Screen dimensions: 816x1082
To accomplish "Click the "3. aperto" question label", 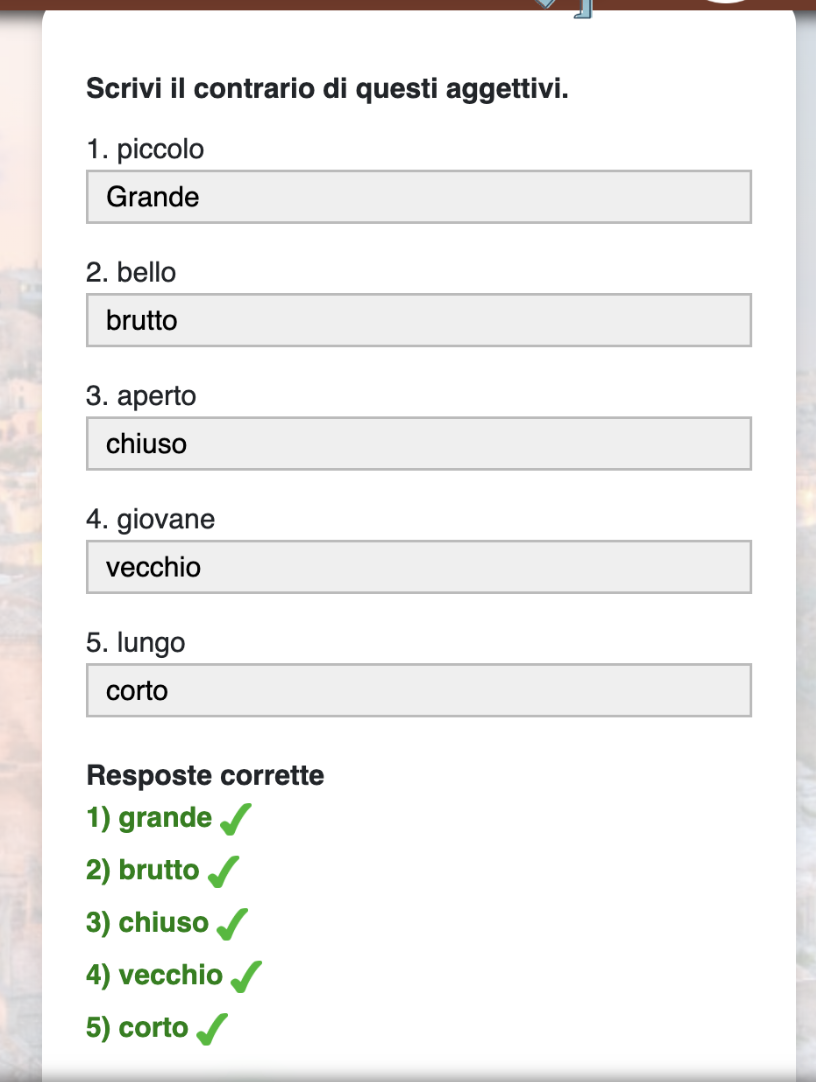I will click(x=141, y=396).
